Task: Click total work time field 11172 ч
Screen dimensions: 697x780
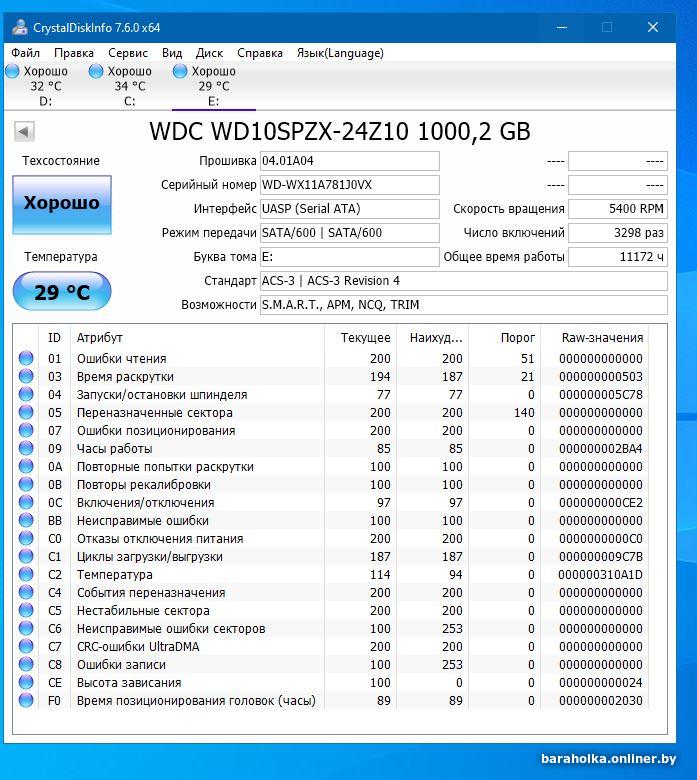Action: 618,257
